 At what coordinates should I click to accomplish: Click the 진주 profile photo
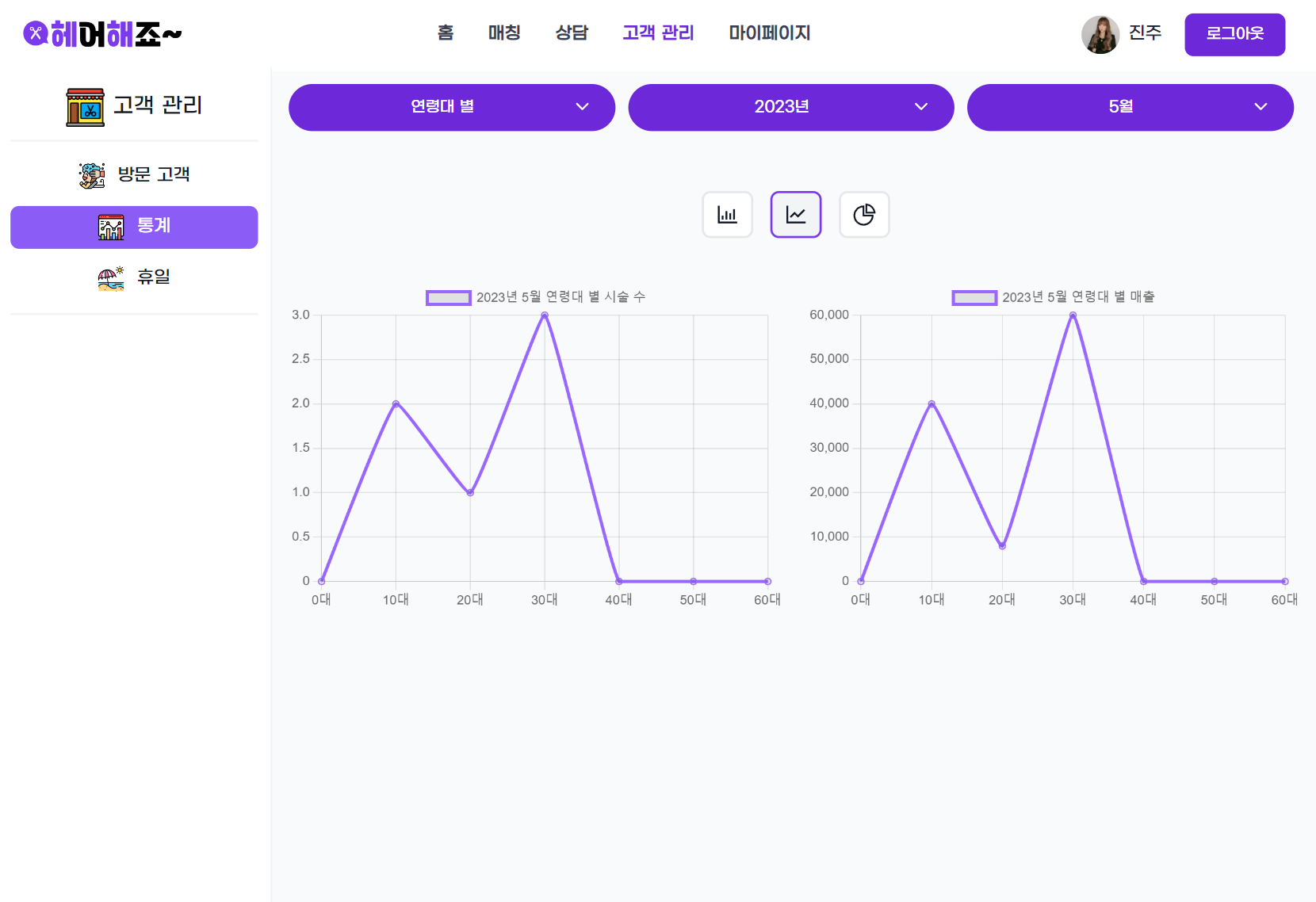[1100, 34]
